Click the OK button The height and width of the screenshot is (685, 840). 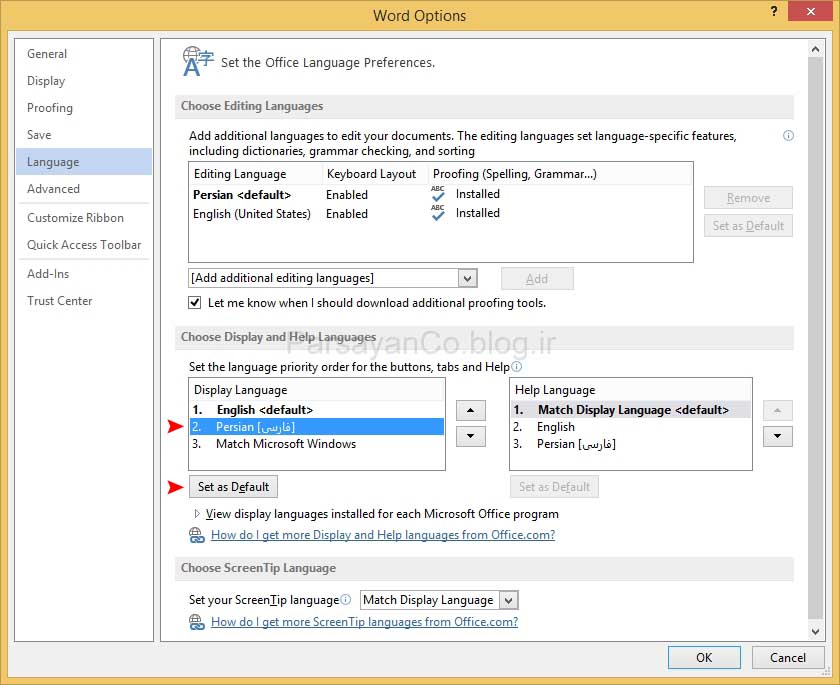pos(704,657)
